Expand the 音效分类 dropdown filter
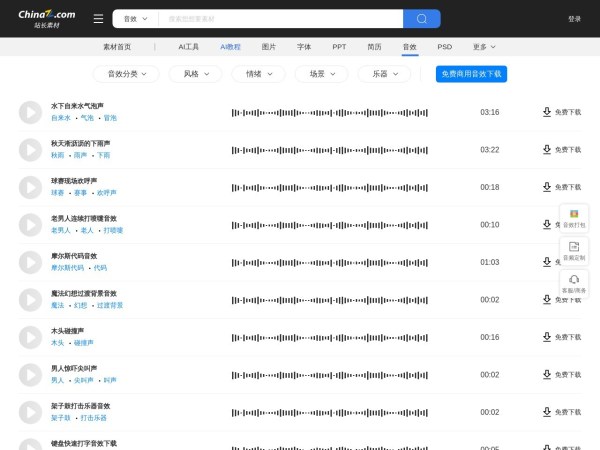 tap(126, 74)
